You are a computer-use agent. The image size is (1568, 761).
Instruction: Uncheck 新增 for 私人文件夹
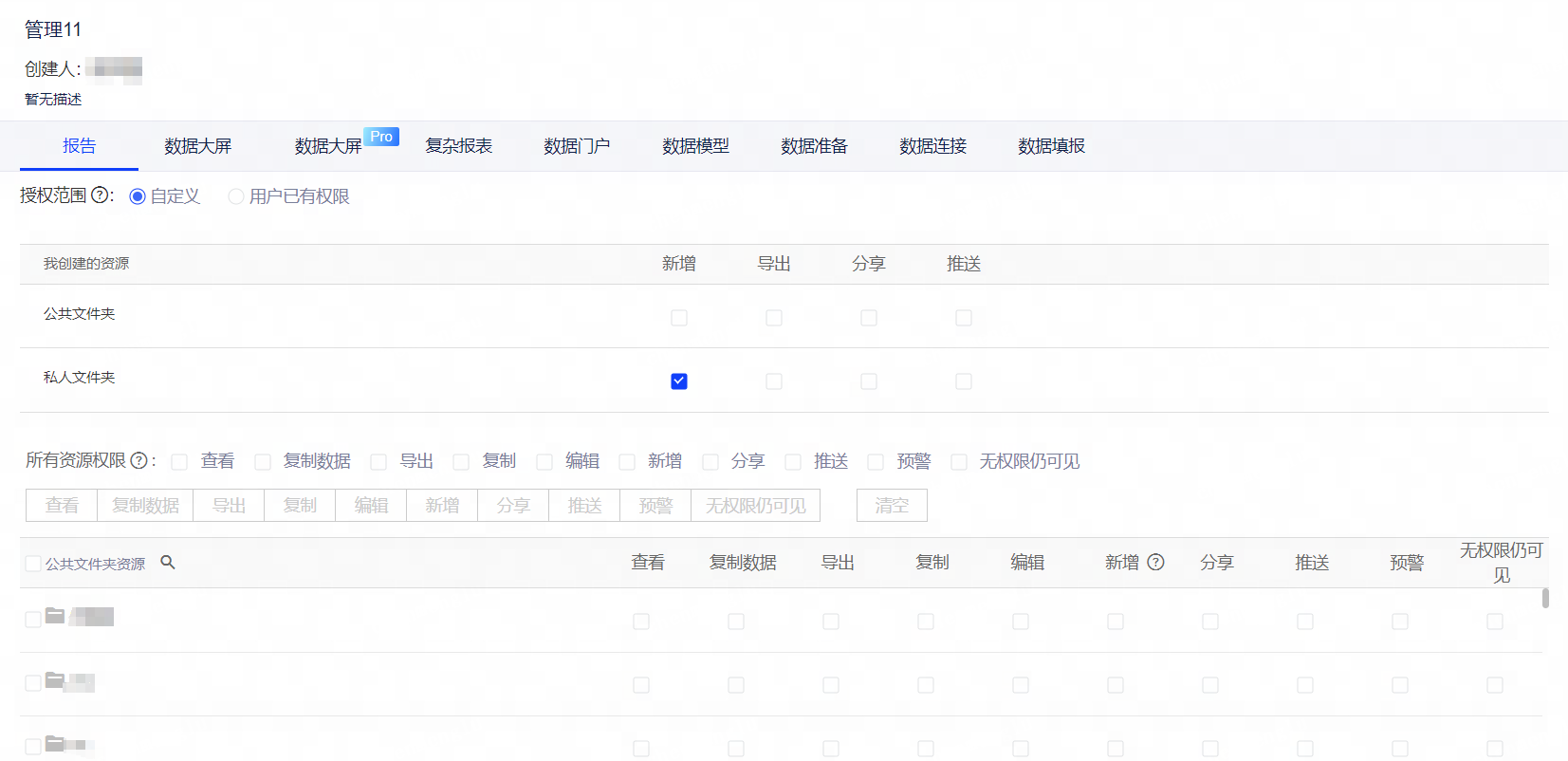pos(679,381)
